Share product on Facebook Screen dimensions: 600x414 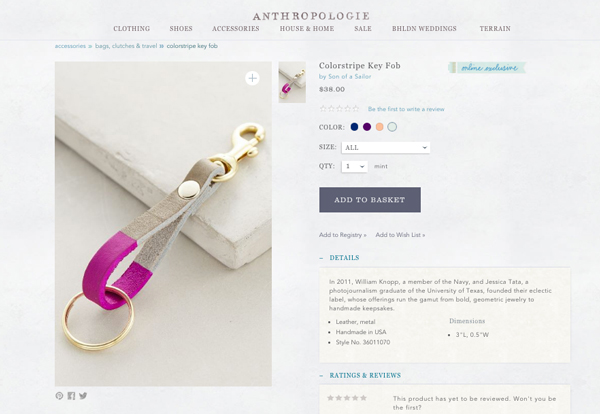click(x=71, y=396)
